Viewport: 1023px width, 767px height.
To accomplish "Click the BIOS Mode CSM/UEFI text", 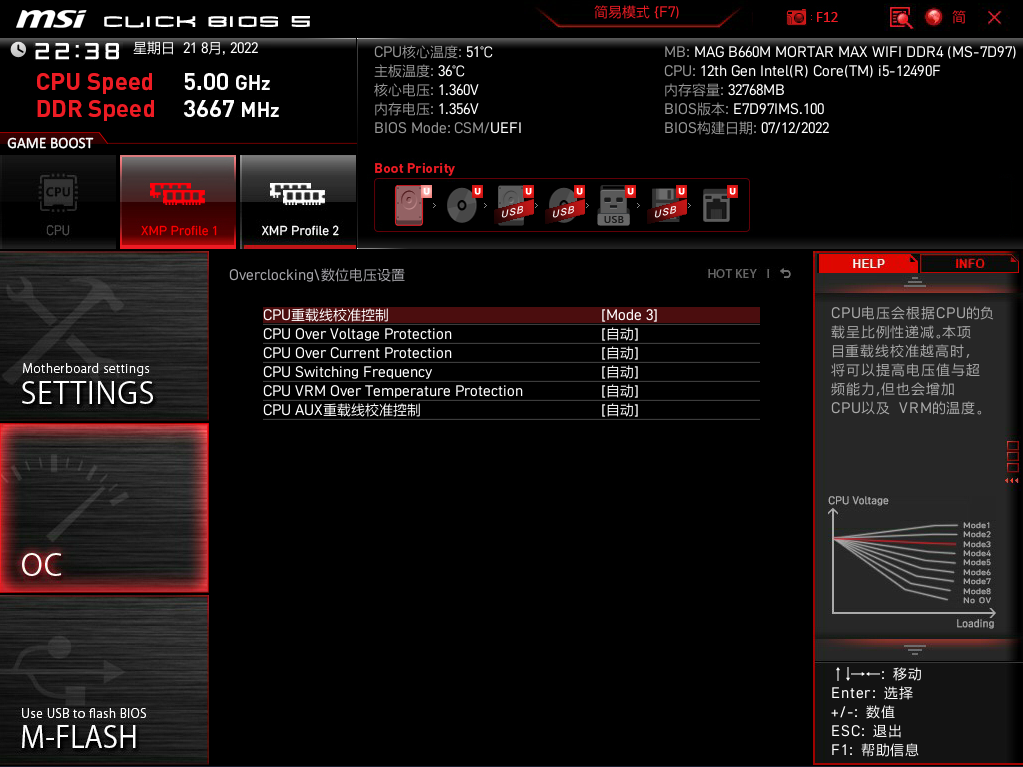I will (448, 128).
